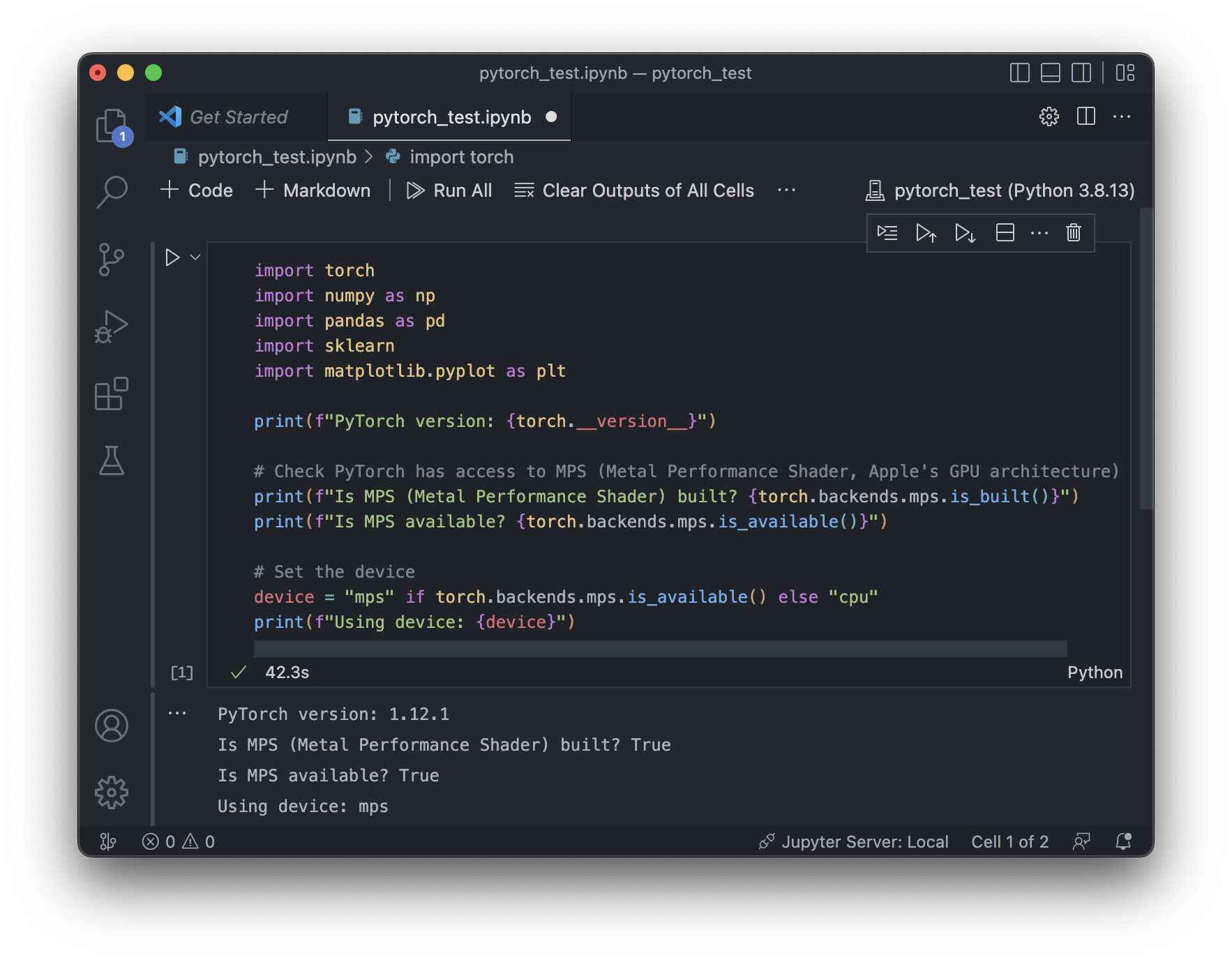Open the Extensions view

click(112, 393)
